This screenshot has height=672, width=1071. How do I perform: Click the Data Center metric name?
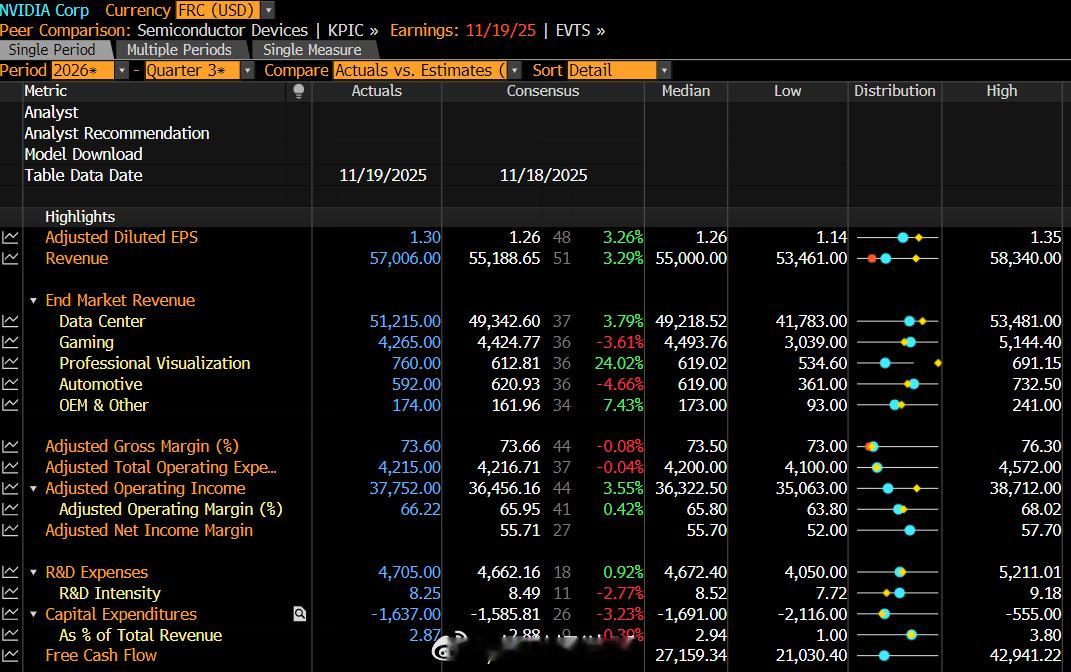point(102,321)
